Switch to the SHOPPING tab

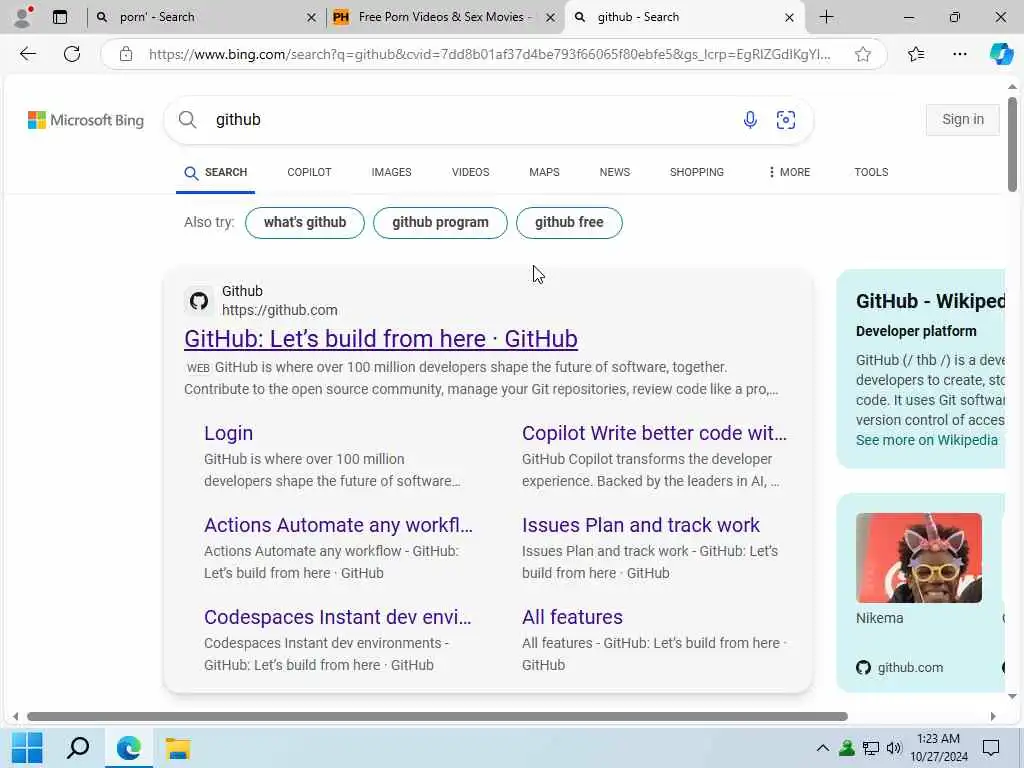697,172
